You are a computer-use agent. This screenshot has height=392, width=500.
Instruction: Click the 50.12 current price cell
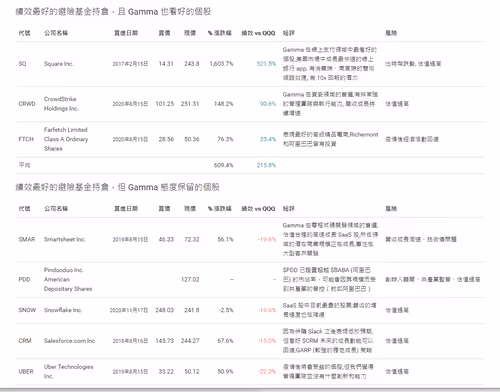pos(192,371)
